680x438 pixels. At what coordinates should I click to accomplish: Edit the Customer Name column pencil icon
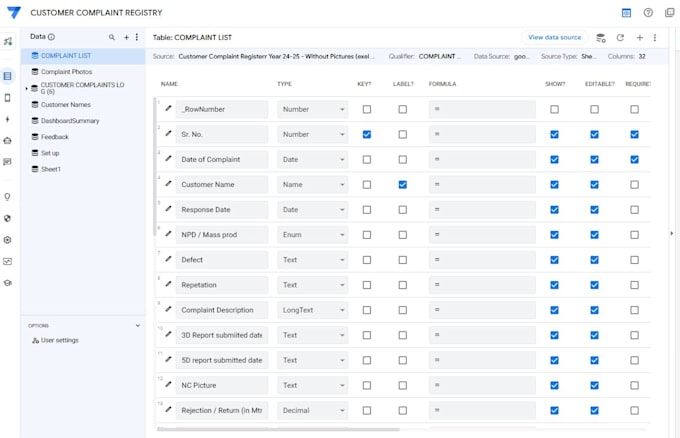point(168,184)
